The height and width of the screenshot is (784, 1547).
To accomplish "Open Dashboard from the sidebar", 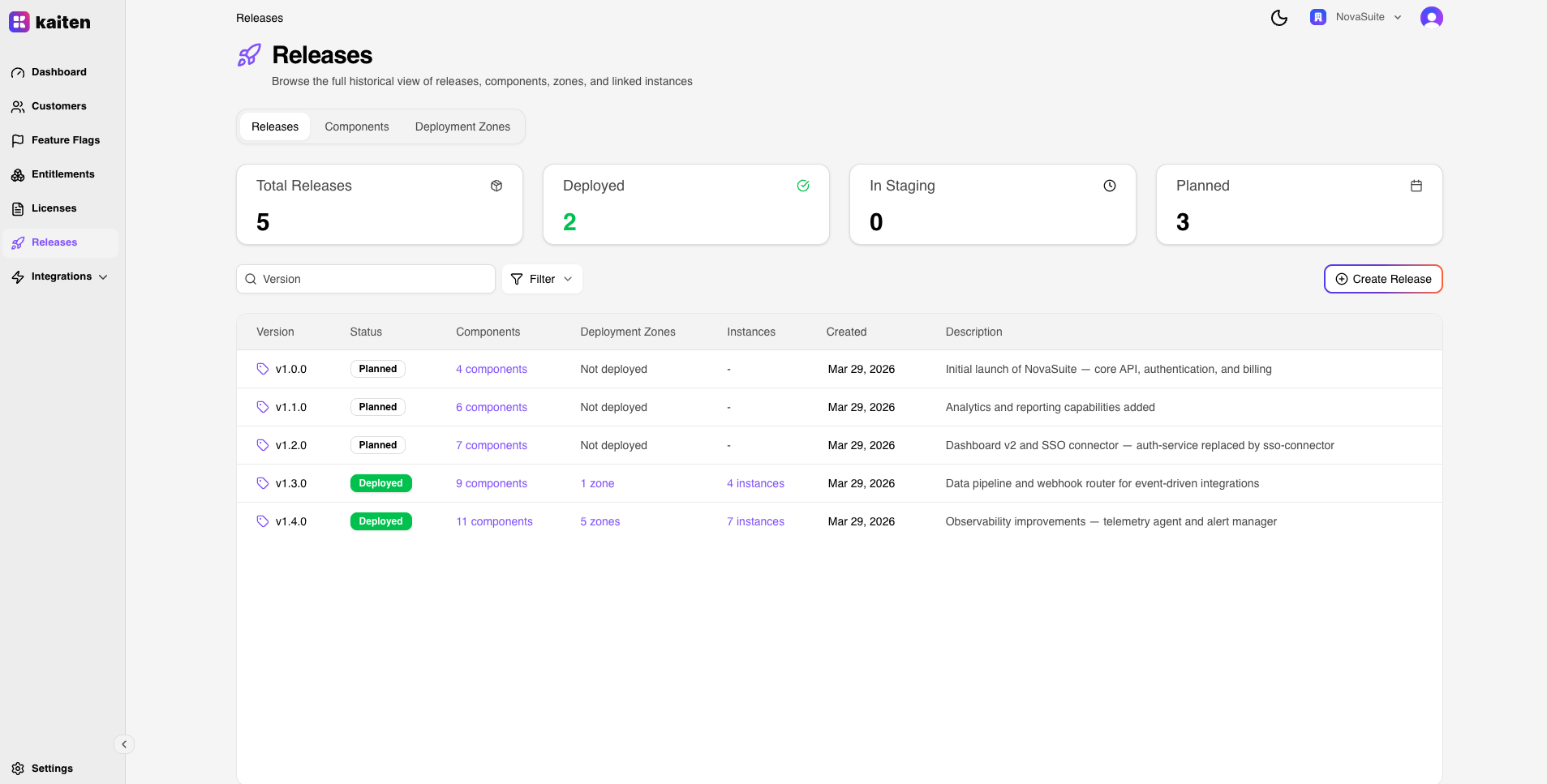I will coord(58,72).
